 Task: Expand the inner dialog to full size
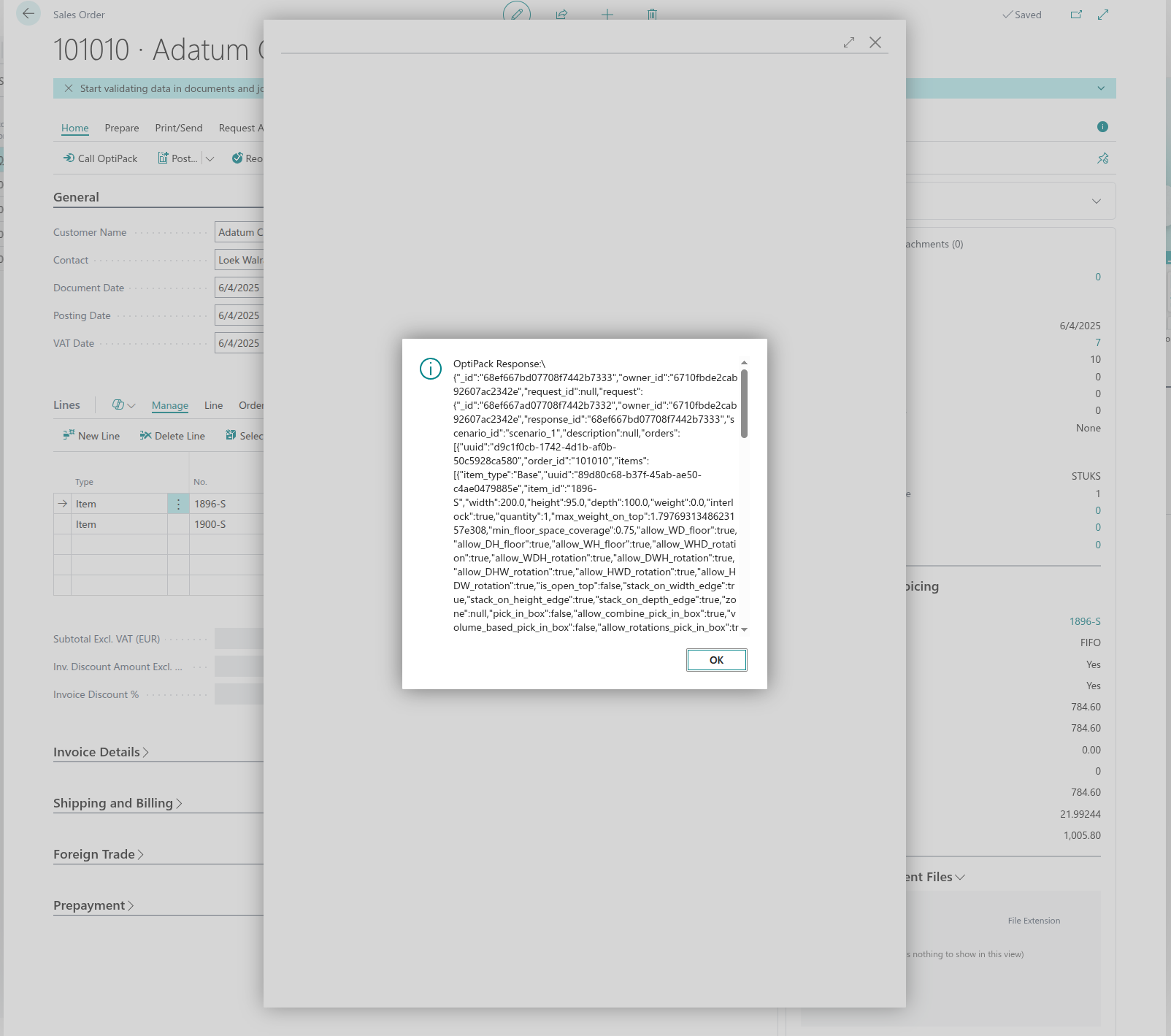coord(848,43)
